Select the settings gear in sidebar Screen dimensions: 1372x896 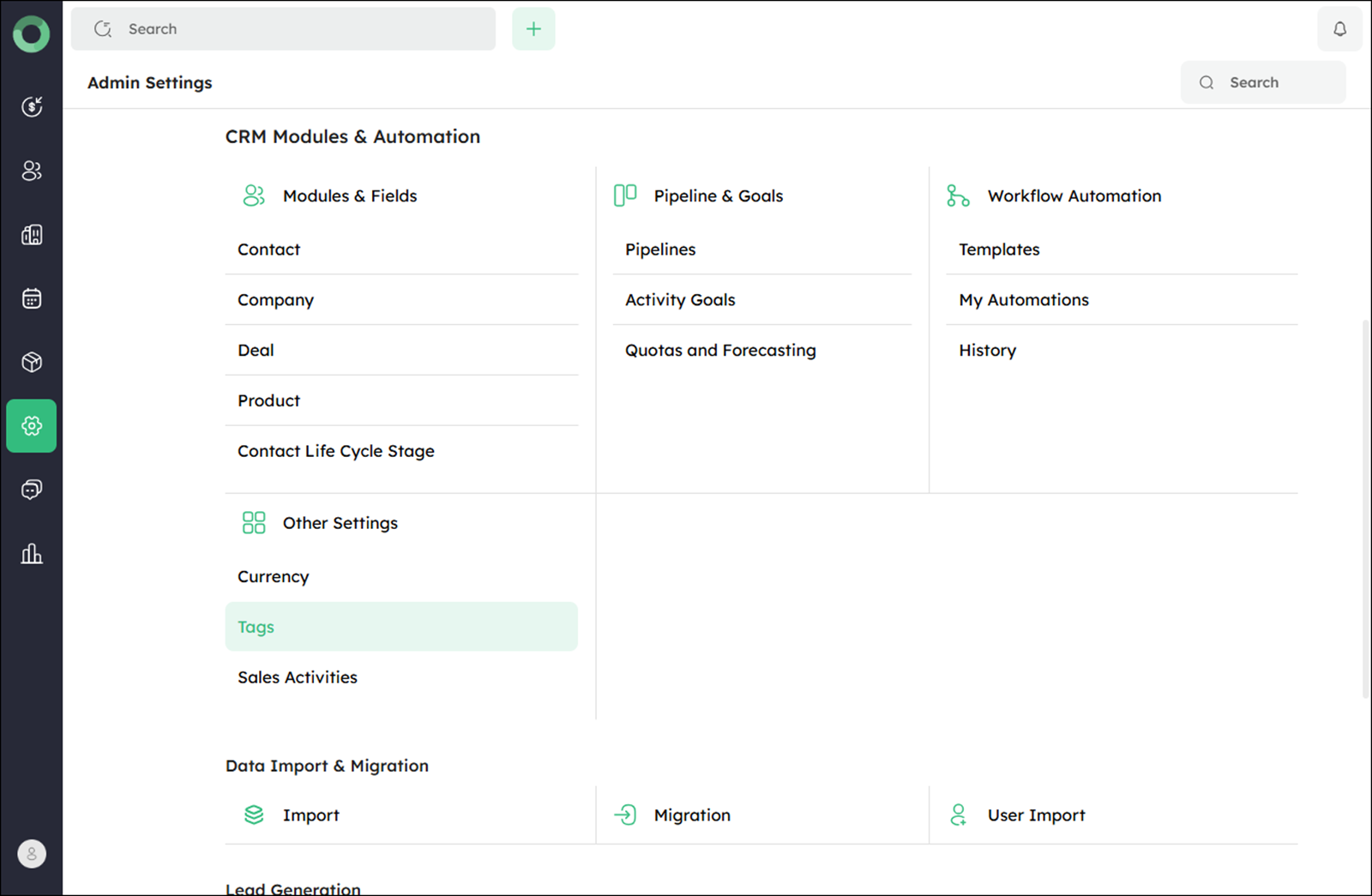(32, 425)
